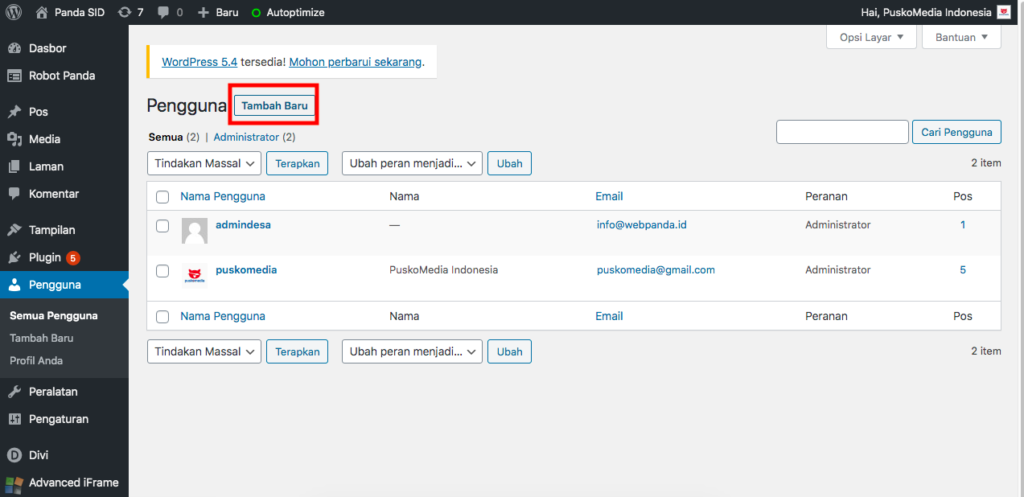Click the Laman pages icon
The width and height of the screenshot is (1024, 497).
tap(14, 167)
